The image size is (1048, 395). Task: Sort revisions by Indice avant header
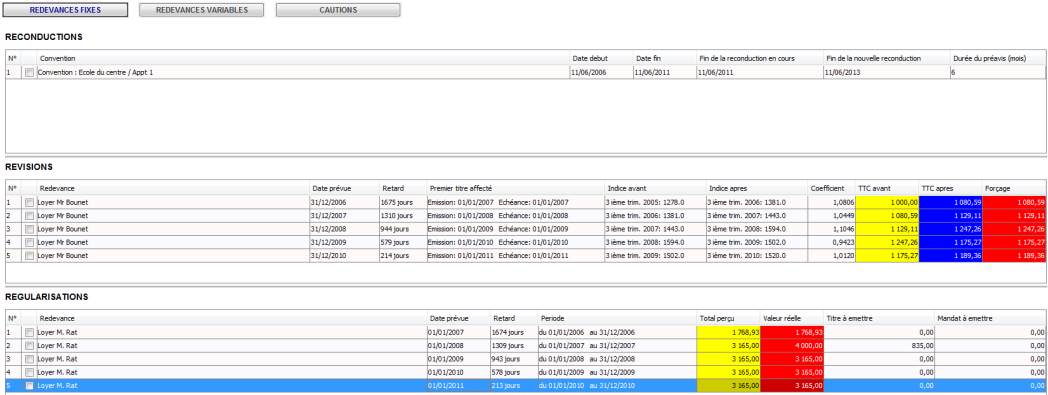pyautogui.click(x=655, y=188)
